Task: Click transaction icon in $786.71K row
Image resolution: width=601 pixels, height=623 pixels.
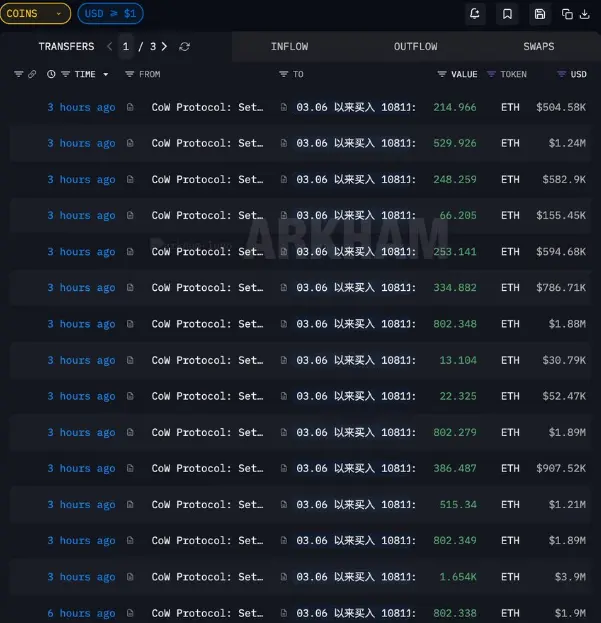Action: [x=130, y=287]
